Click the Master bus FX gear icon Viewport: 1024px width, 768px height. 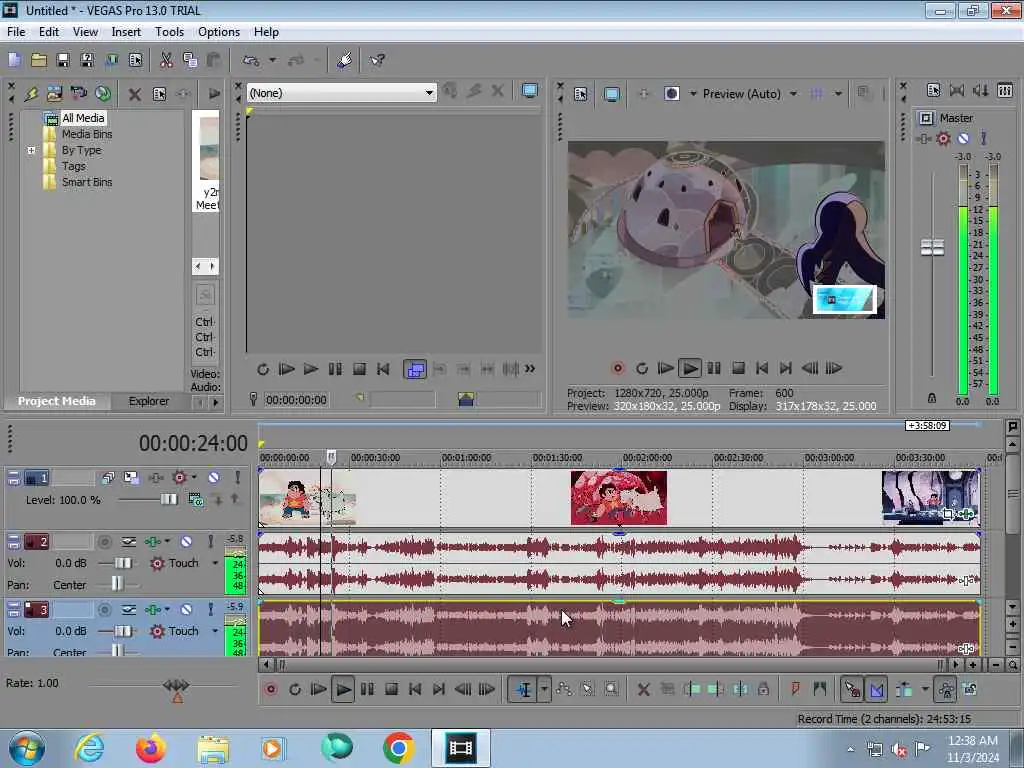(x=943, y=138)
